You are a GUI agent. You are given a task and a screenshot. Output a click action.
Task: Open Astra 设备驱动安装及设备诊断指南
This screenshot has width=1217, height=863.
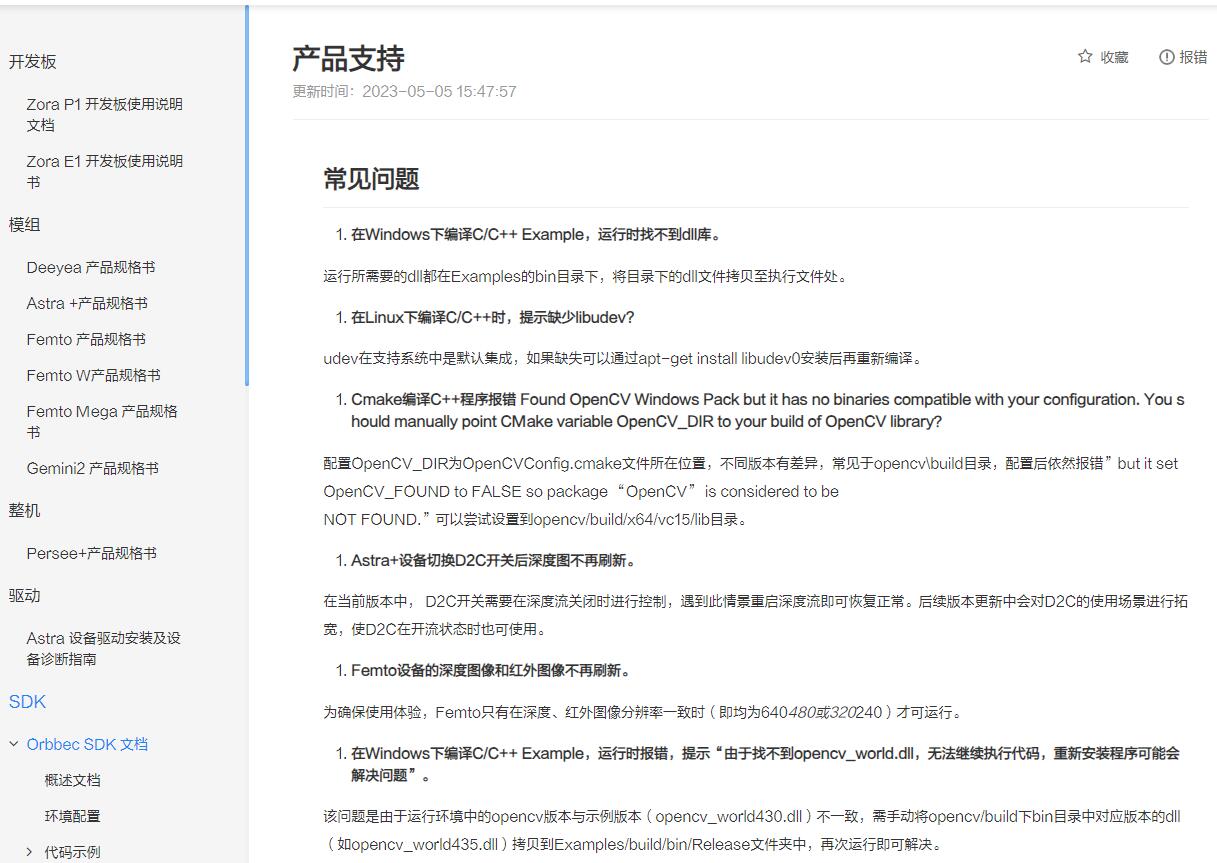pos(103,648)
